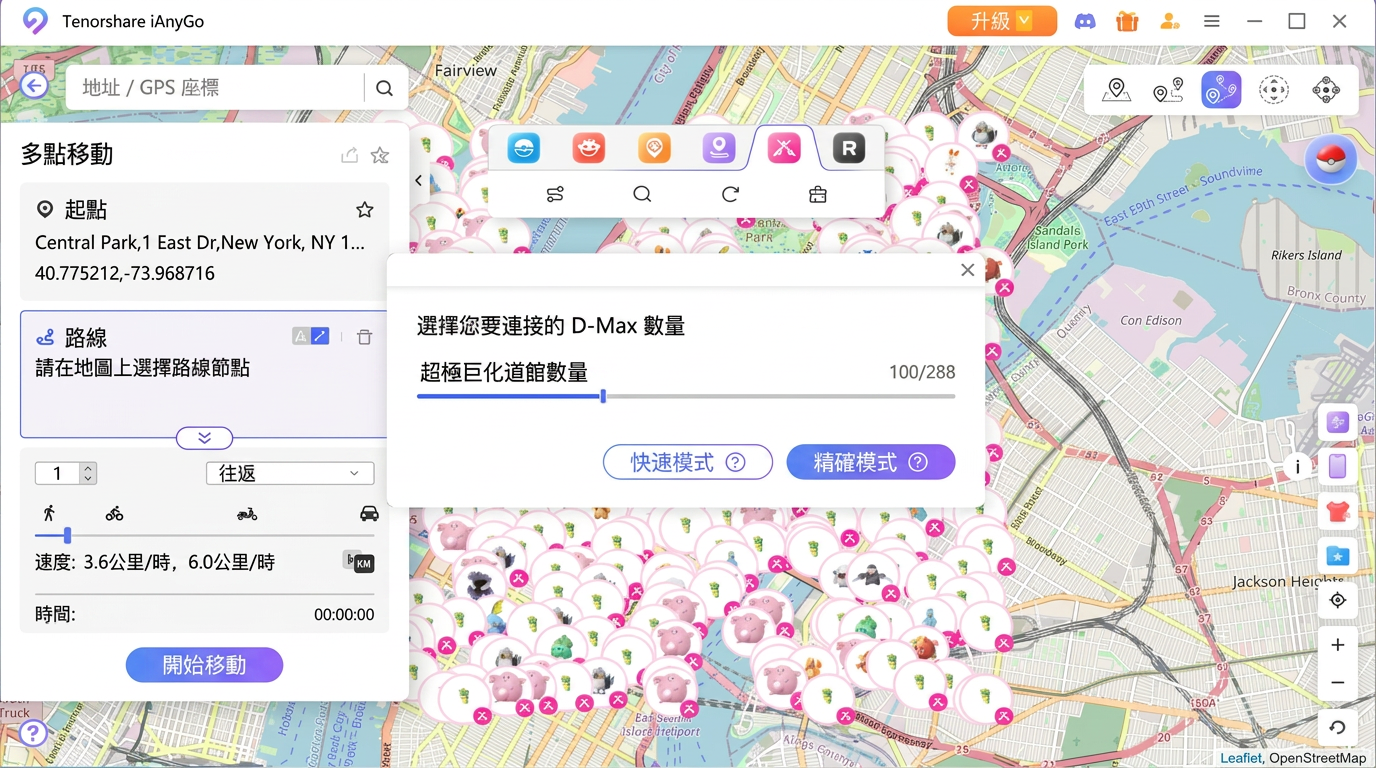Screen dimensions: 1376x768
Task: Close the D-Max quantity dialog
Action: click(x=967, y=270)
